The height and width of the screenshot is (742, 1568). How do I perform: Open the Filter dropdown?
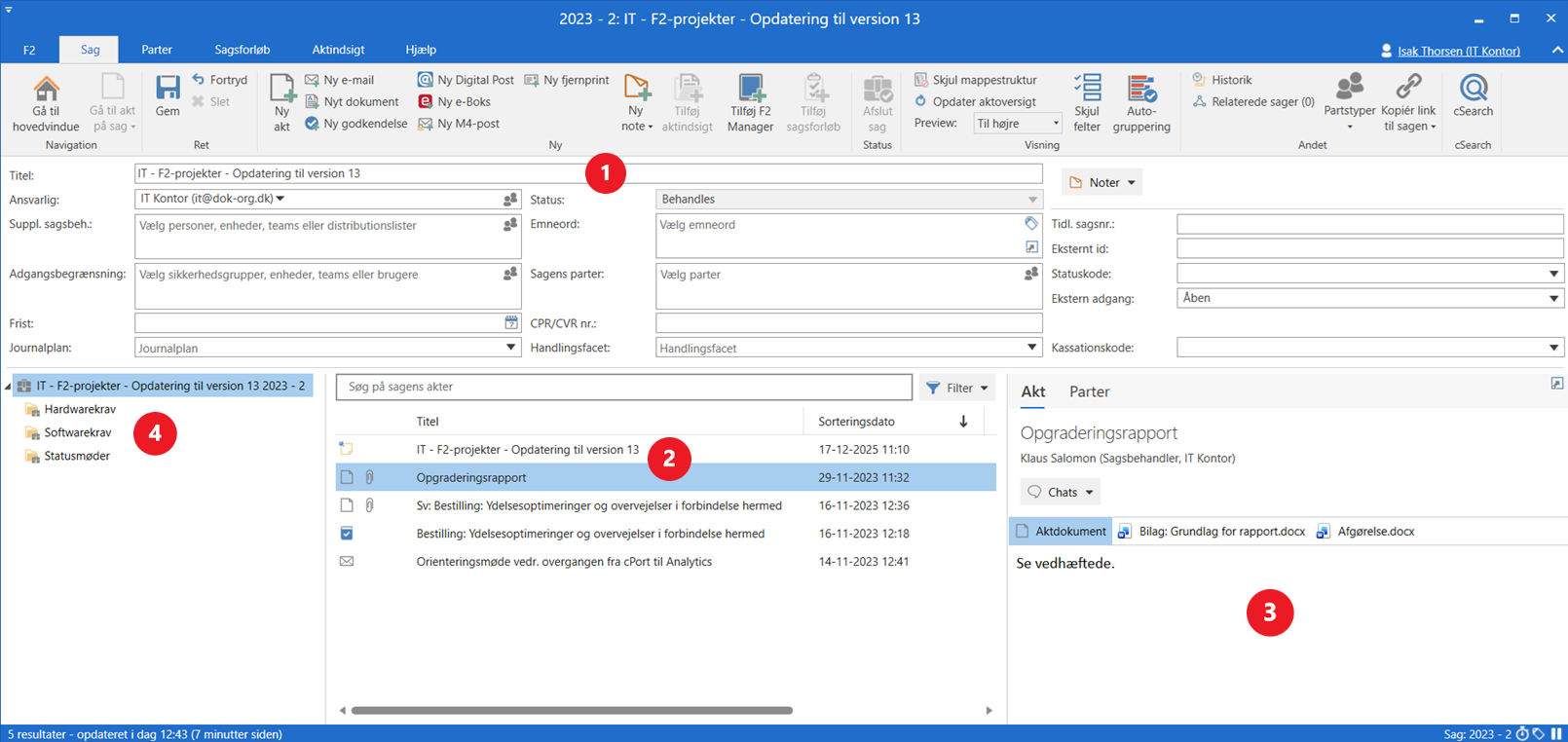957,388
